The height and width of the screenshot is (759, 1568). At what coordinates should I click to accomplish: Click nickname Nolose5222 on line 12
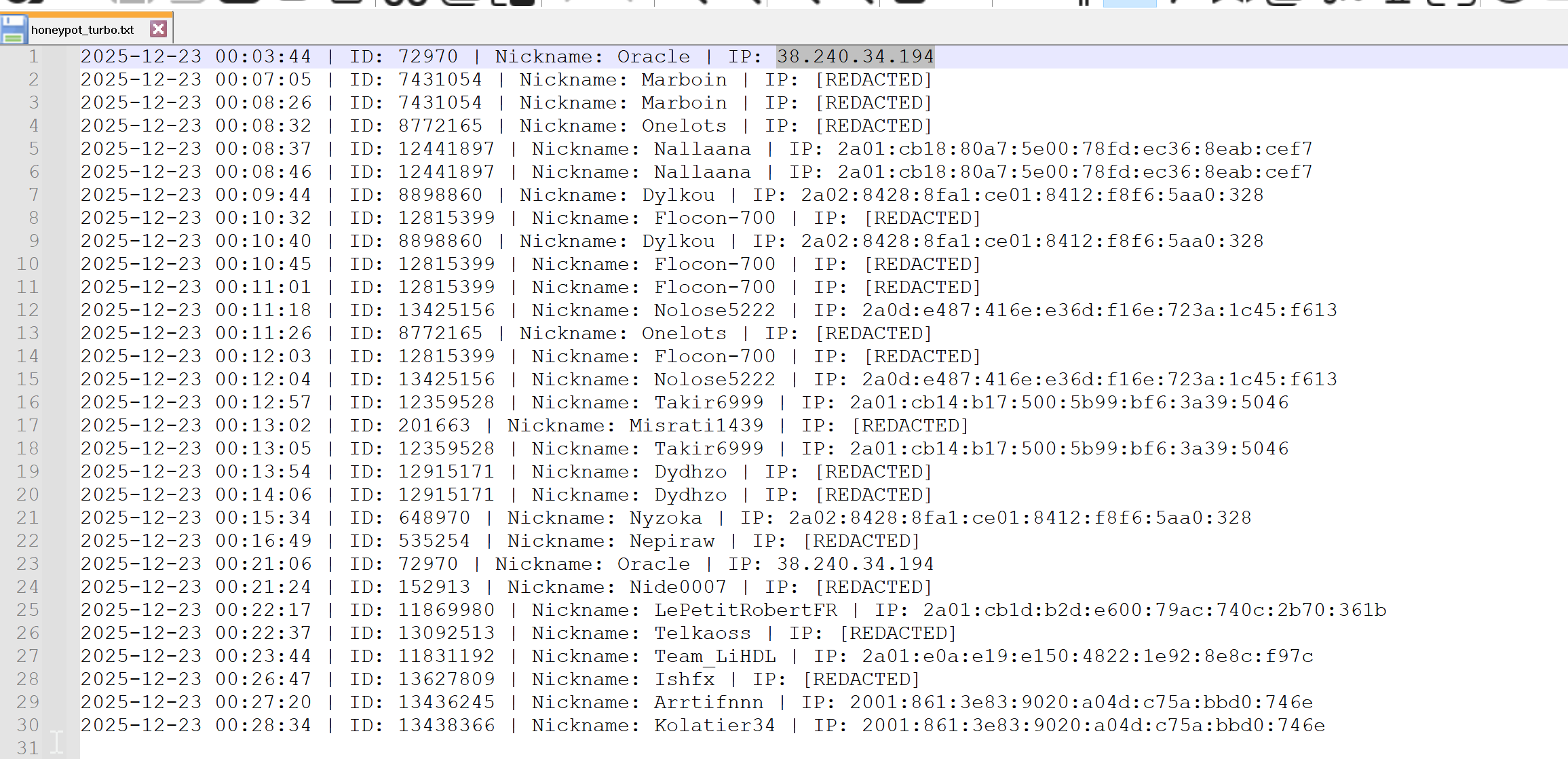click(714, 311)
